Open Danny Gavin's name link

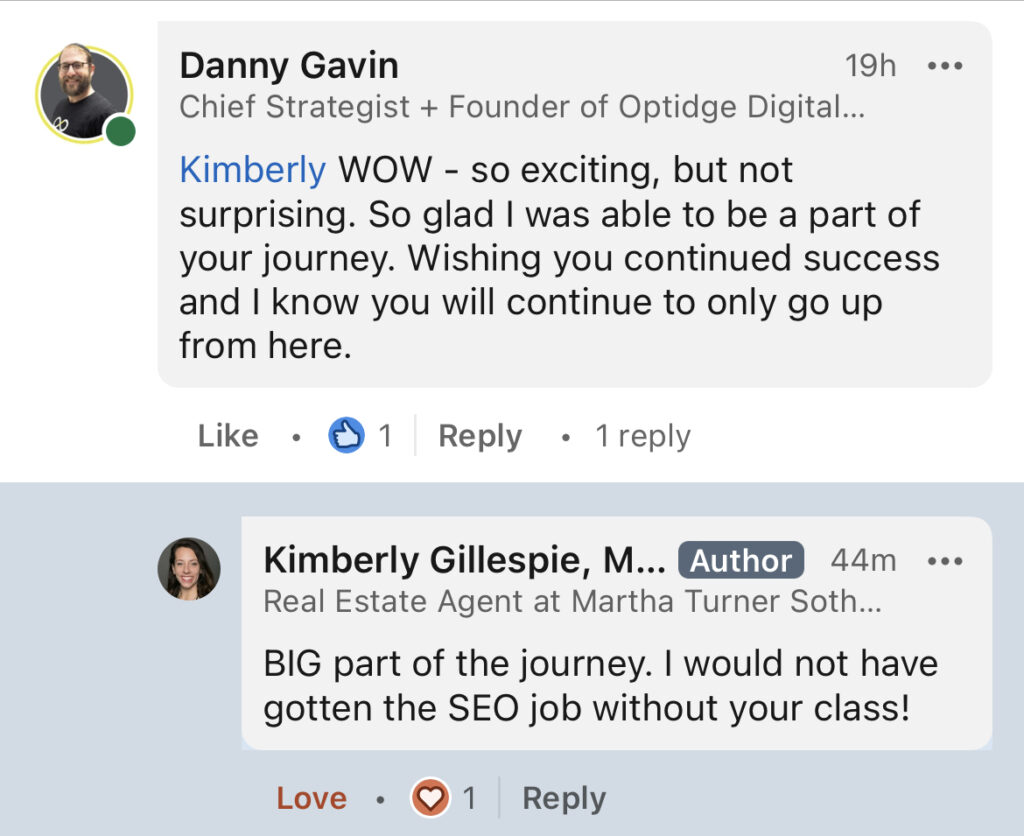click(289, 65)
